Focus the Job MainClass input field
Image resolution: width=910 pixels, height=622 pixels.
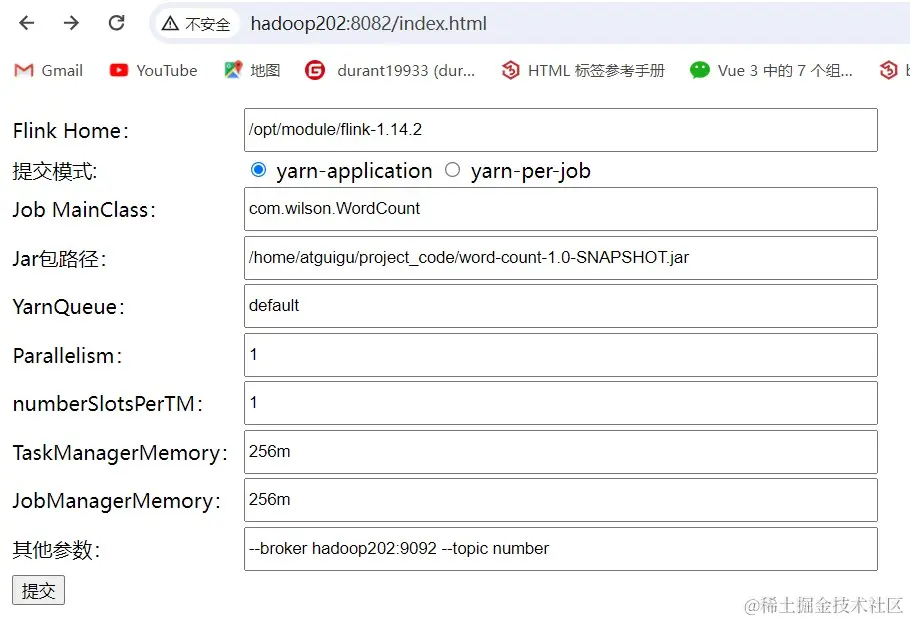click(561, 209)
